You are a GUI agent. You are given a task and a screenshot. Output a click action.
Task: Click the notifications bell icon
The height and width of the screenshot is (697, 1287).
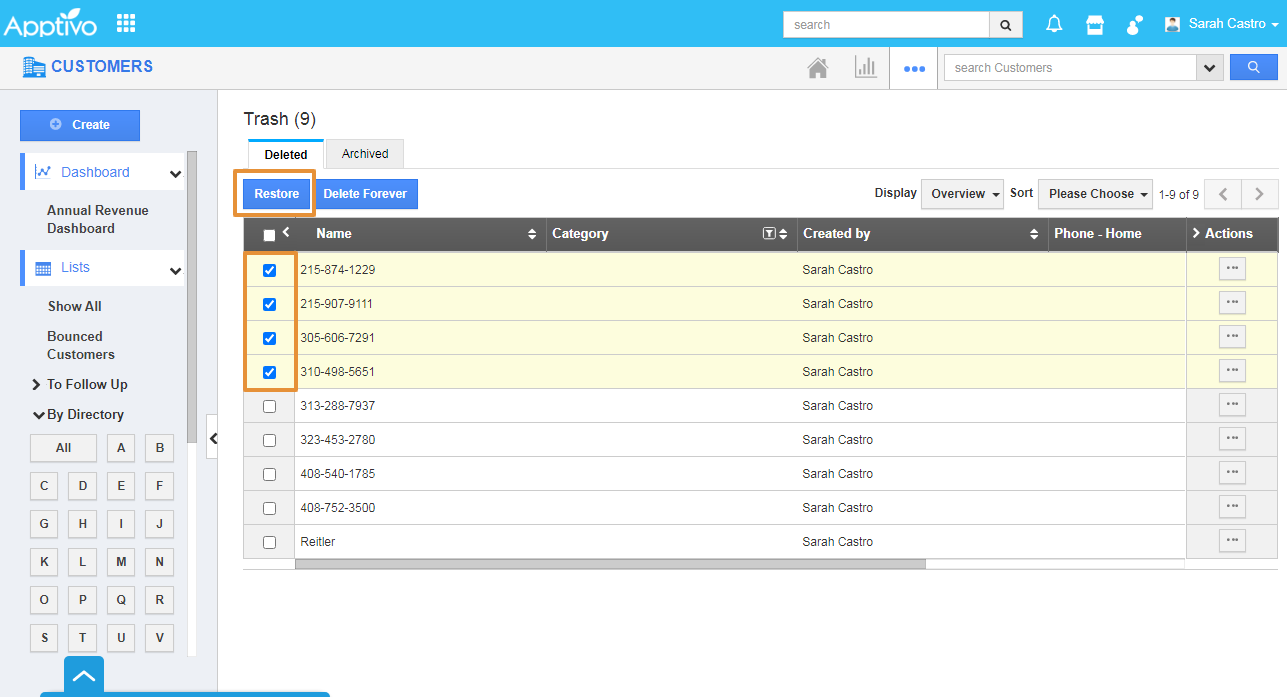(1054, 24)
